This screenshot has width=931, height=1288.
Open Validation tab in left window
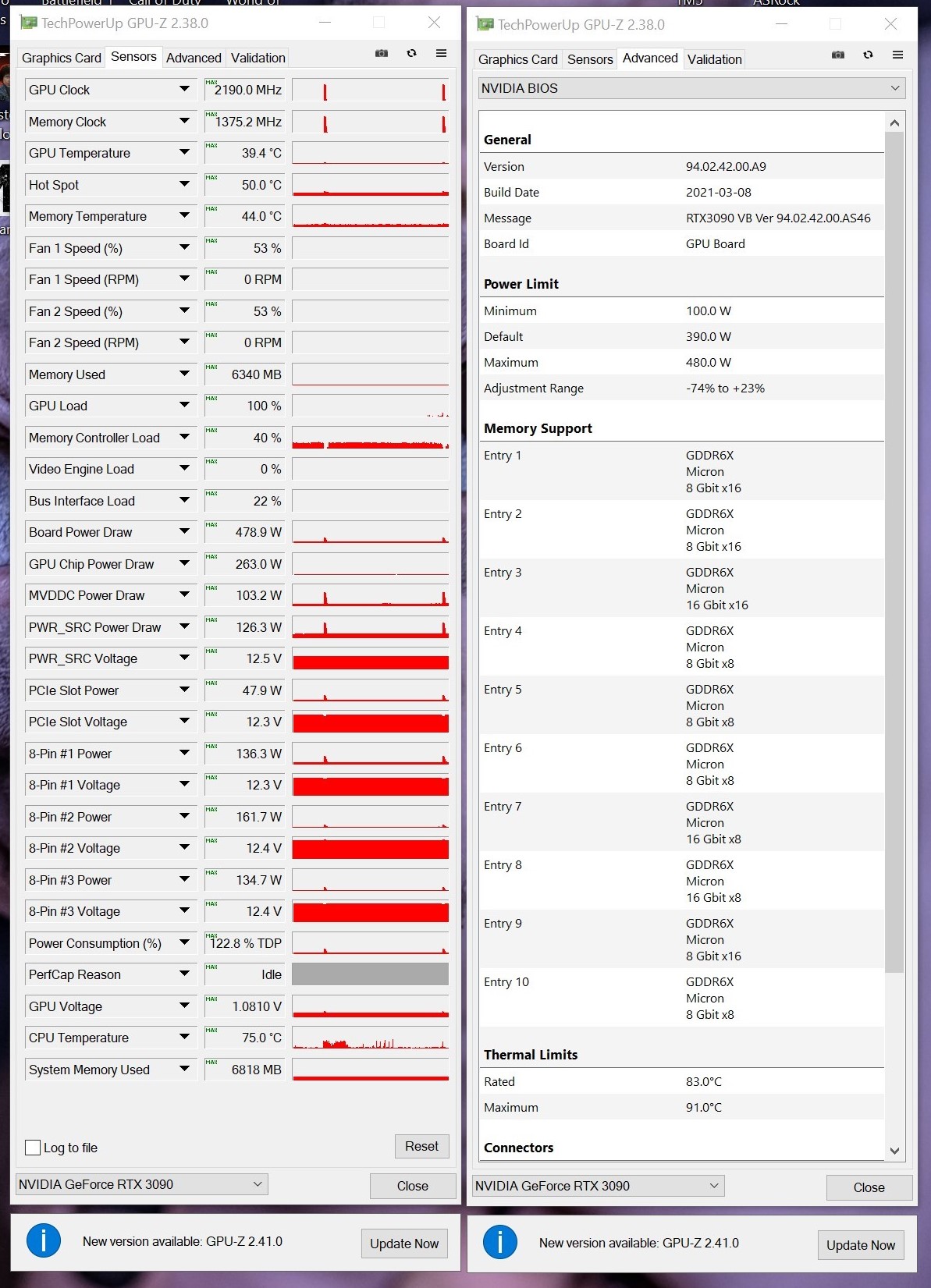pyautogui.click(x=258, y=58)
